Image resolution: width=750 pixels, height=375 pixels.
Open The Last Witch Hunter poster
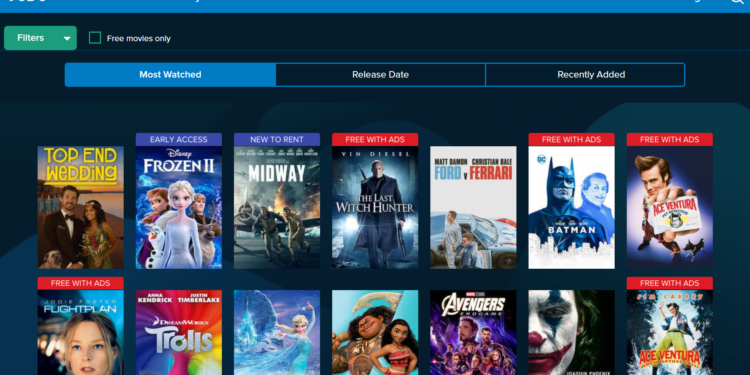375,207
